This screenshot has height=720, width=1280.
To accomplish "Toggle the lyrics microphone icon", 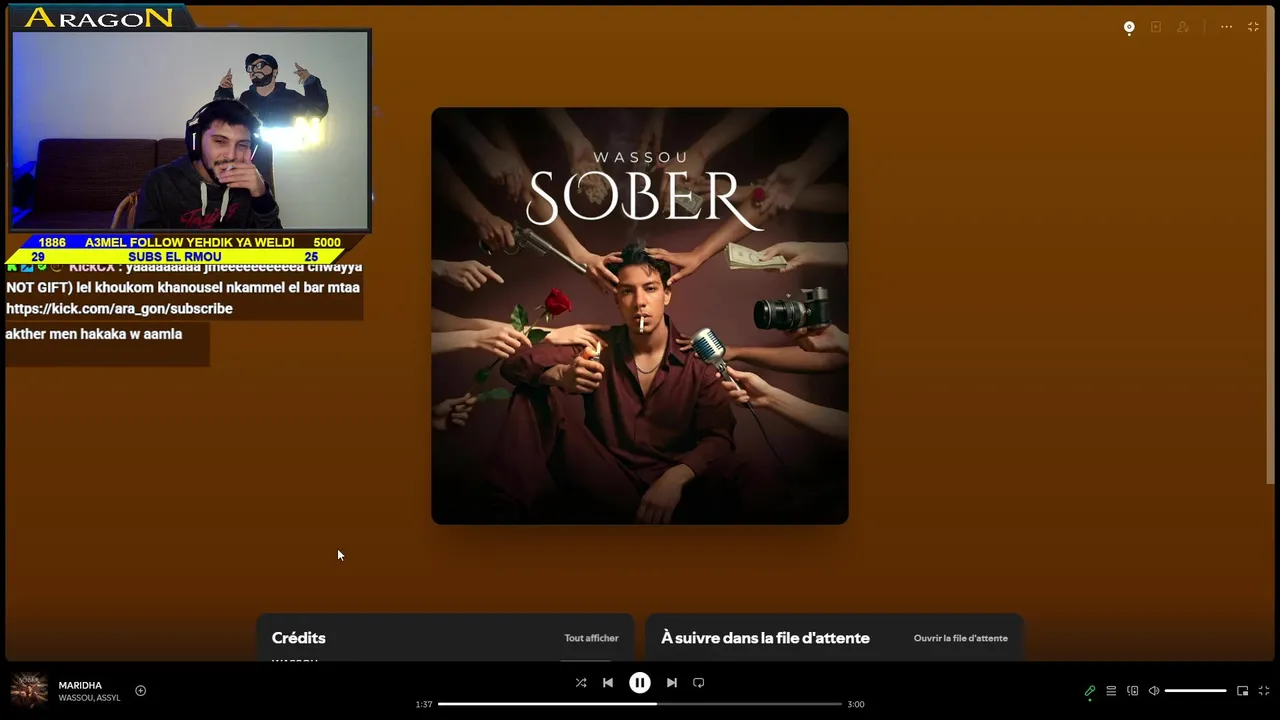I will [x=1090, y=691].
